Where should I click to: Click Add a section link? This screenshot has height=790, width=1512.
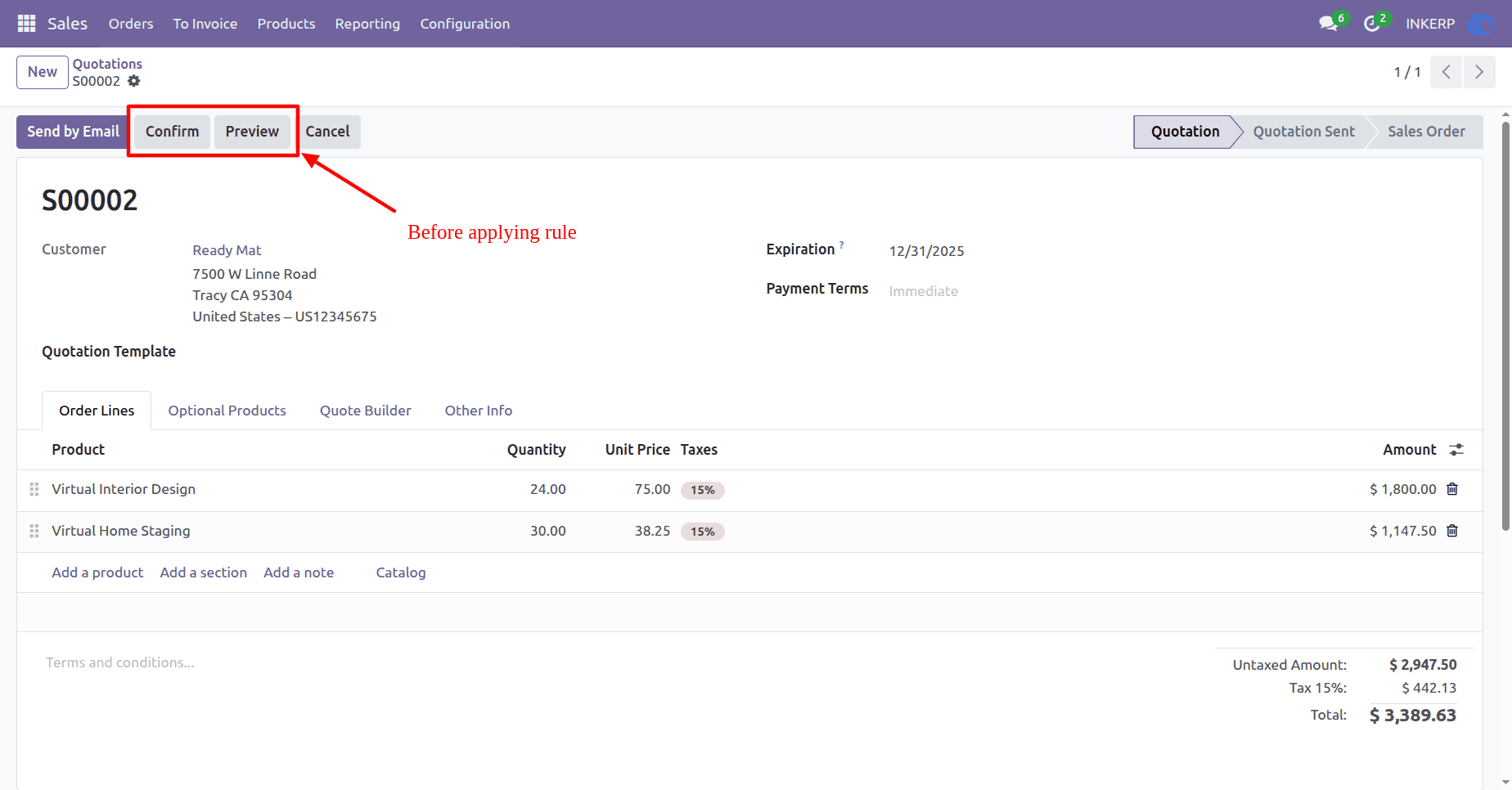pos(204,572)
